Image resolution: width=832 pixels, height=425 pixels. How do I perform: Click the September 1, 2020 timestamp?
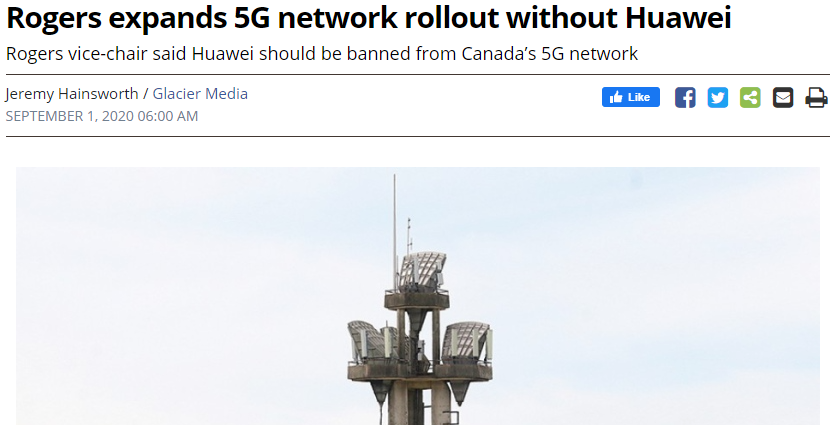pyautogui.click(x=101, y=116)
